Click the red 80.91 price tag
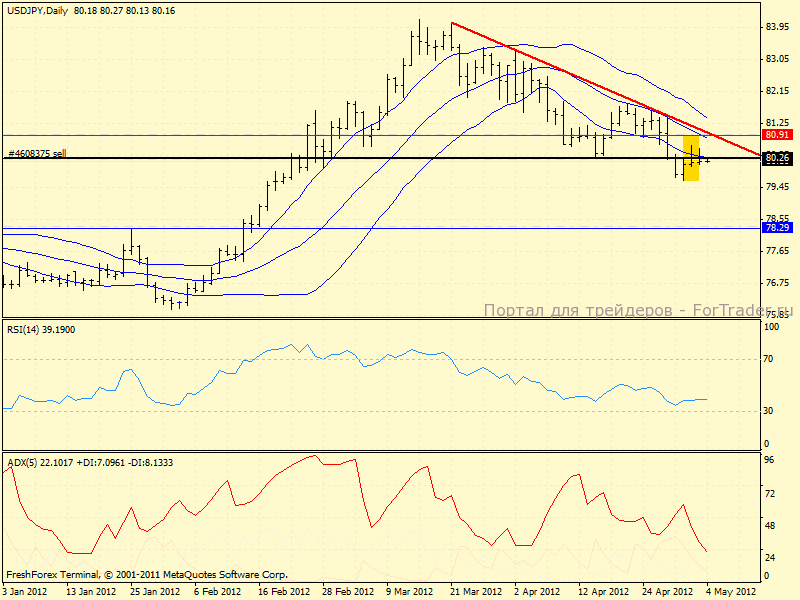Screen dimensions: 800x600 [x=777, y=134]
